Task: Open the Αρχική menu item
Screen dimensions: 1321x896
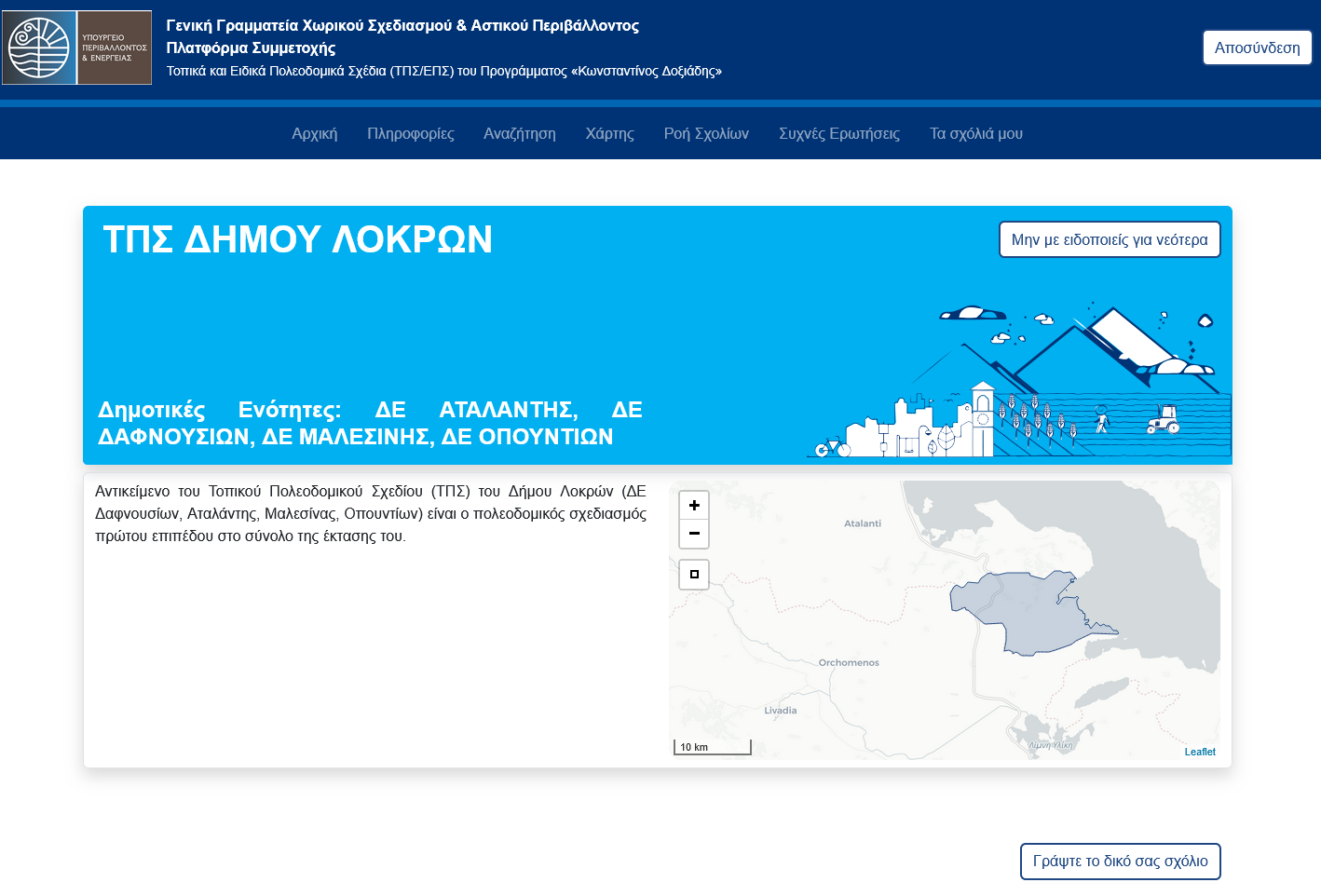Action: click(x=315, y=133)
